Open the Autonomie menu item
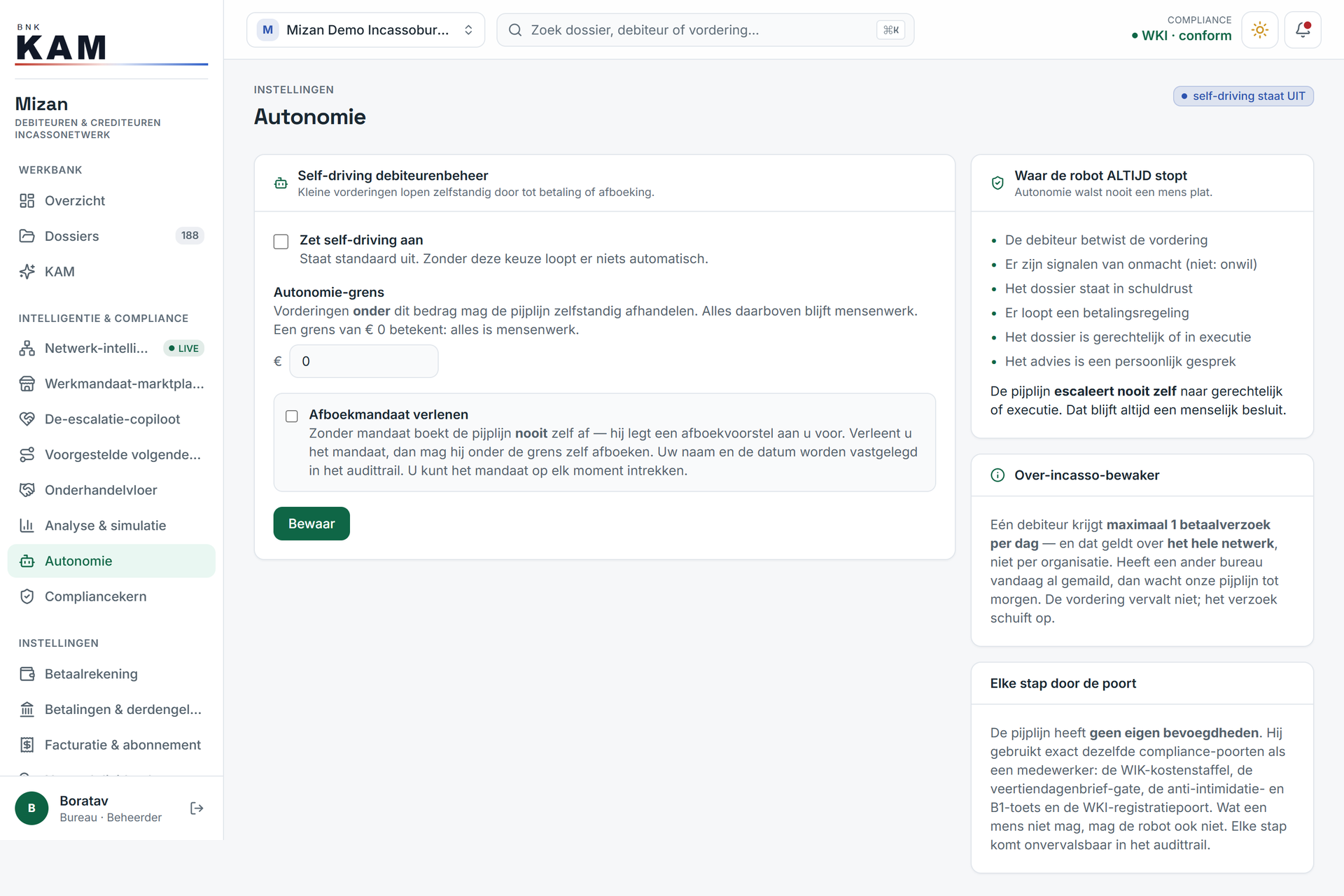 pyautogui.click(x=111, y=561)
